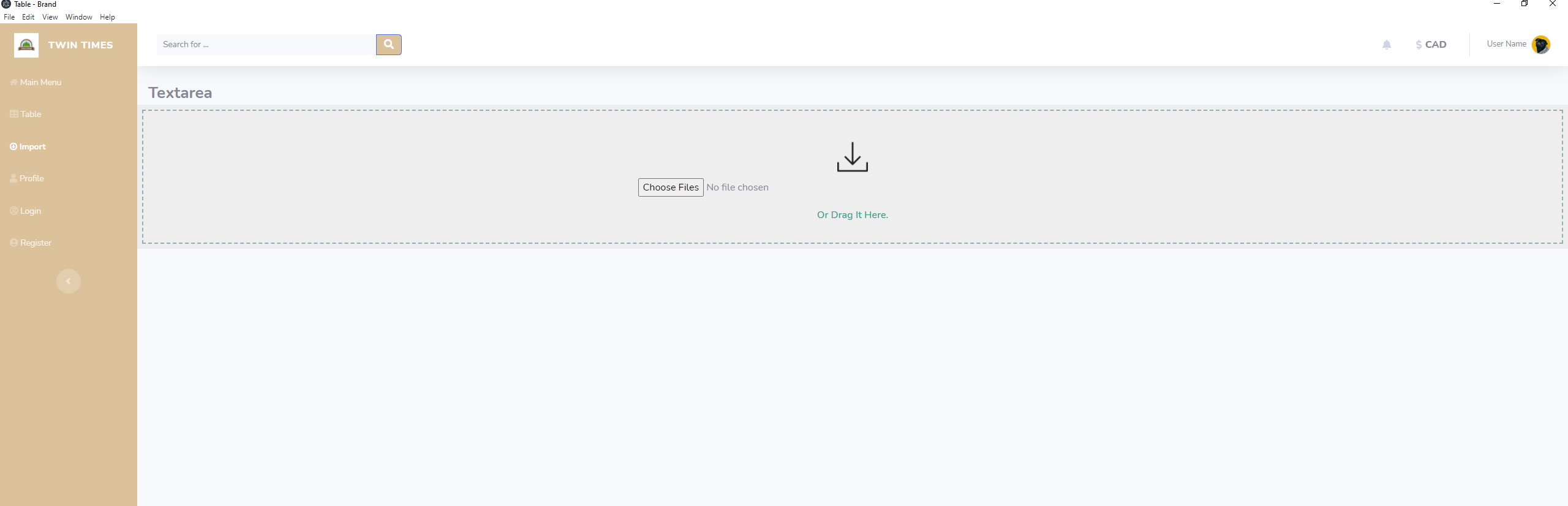This screenshot has height=506, width=1568.
Task: Focus the 'Search for ...' input field
Action: coord(266,45)
